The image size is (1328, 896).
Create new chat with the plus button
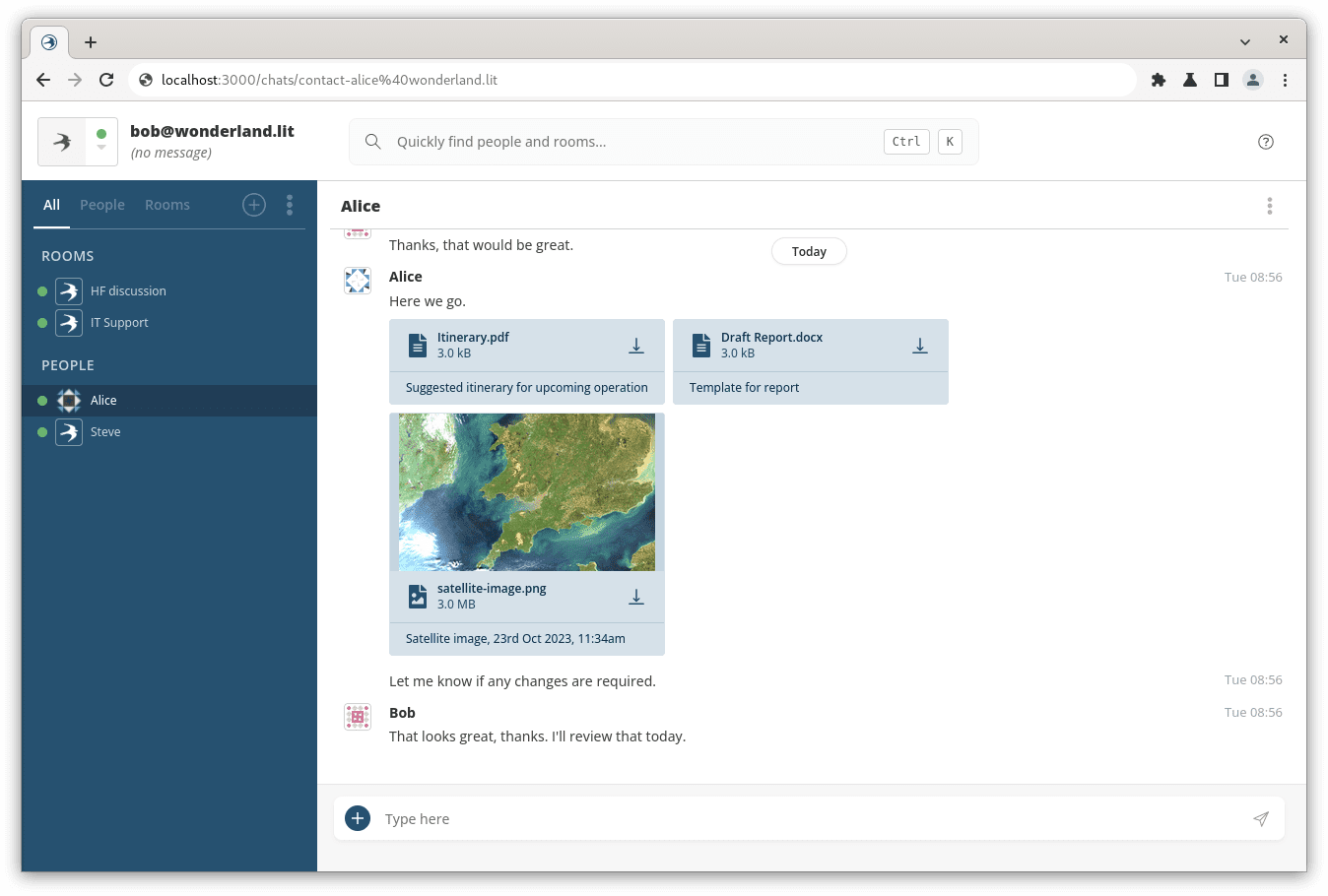pos(253,204)
